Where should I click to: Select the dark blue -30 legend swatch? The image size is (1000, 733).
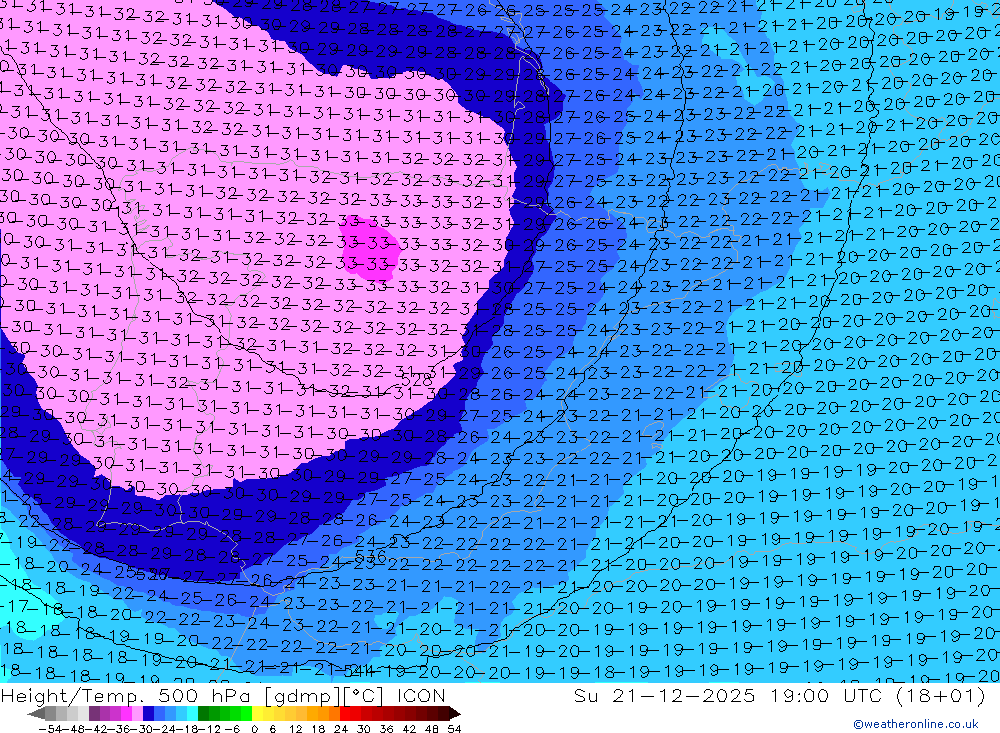click(x=149, y=713)
